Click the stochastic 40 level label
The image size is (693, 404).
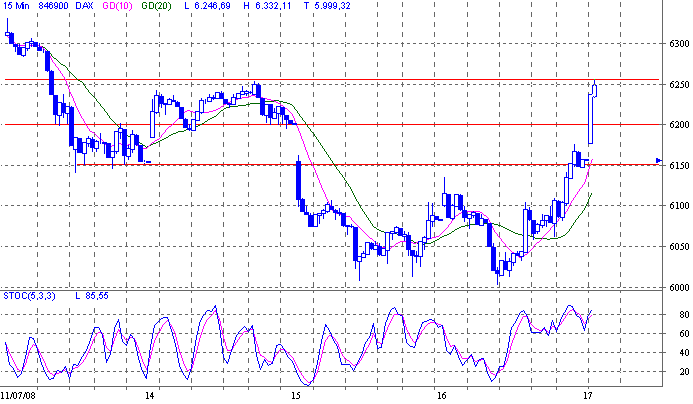(684, 353)
